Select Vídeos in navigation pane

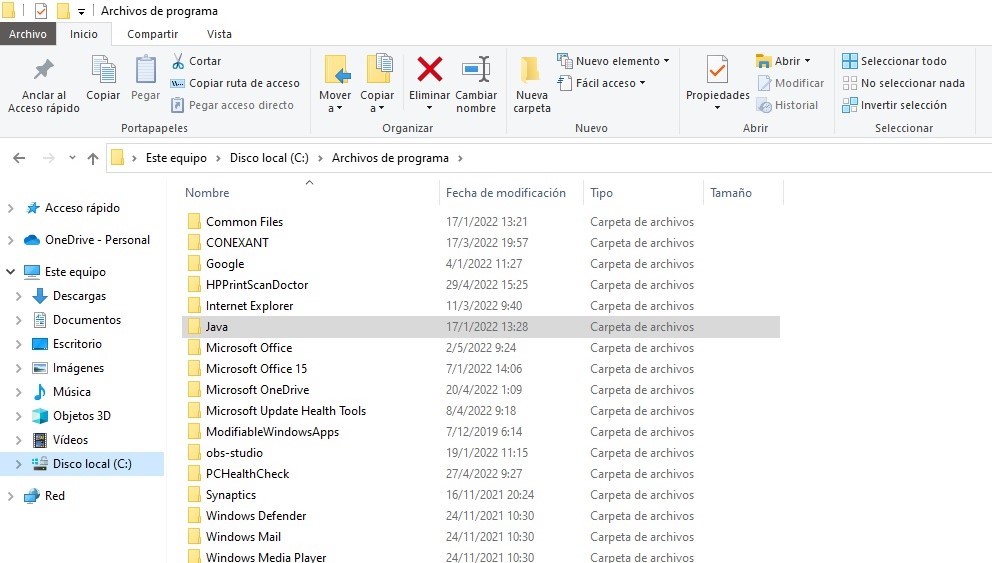click(x=70, y=440)
